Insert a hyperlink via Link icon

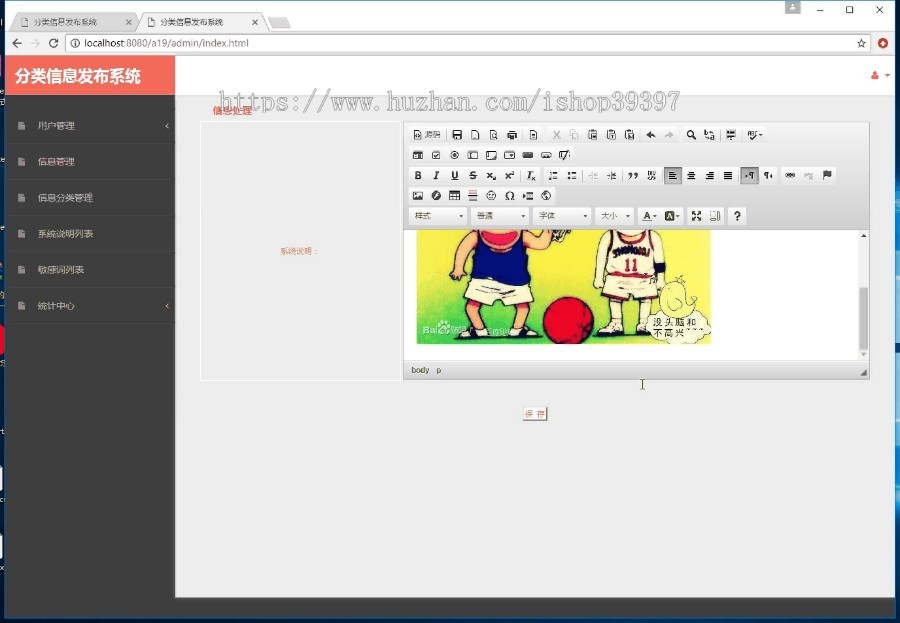tap(790, 176)
